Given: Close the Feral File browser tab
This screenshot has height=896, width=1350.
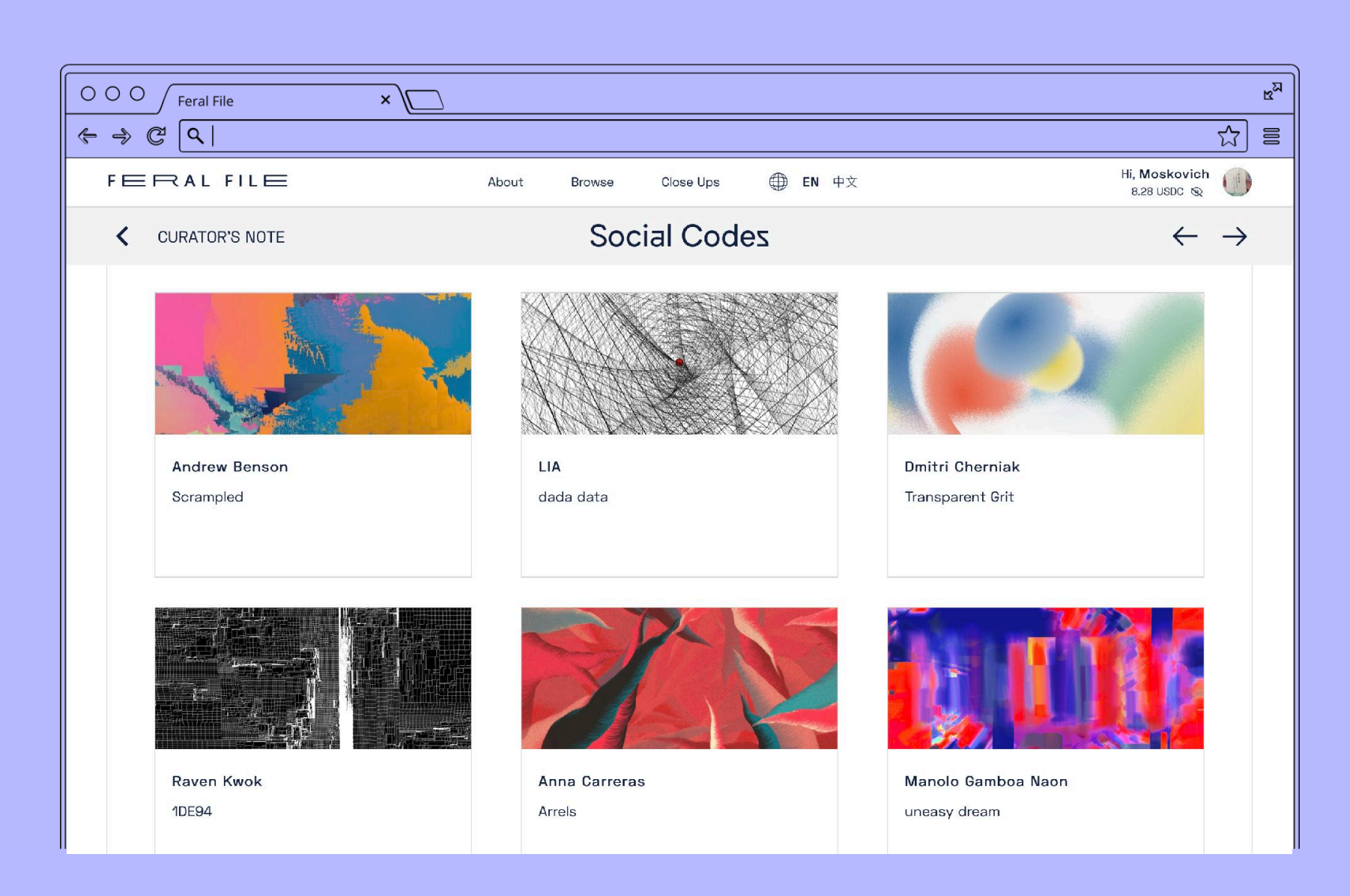Looking at the screenshot, I should (385, 100).
